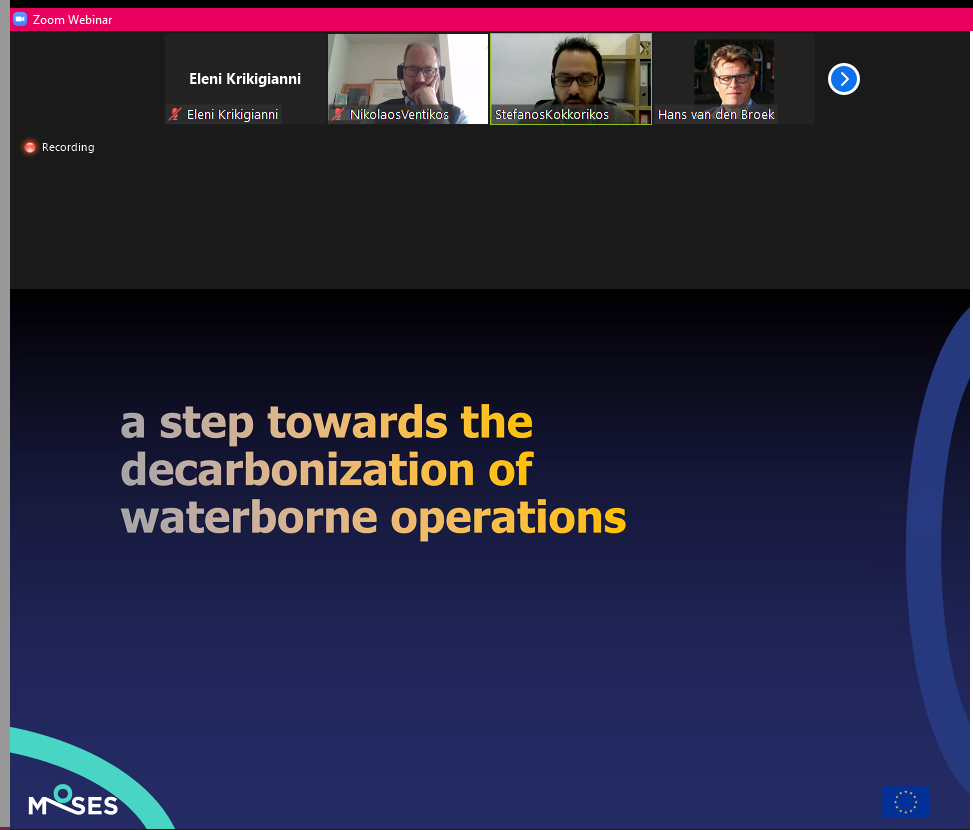Select Hans van den Broek video thumbnail

pos(733,79)
